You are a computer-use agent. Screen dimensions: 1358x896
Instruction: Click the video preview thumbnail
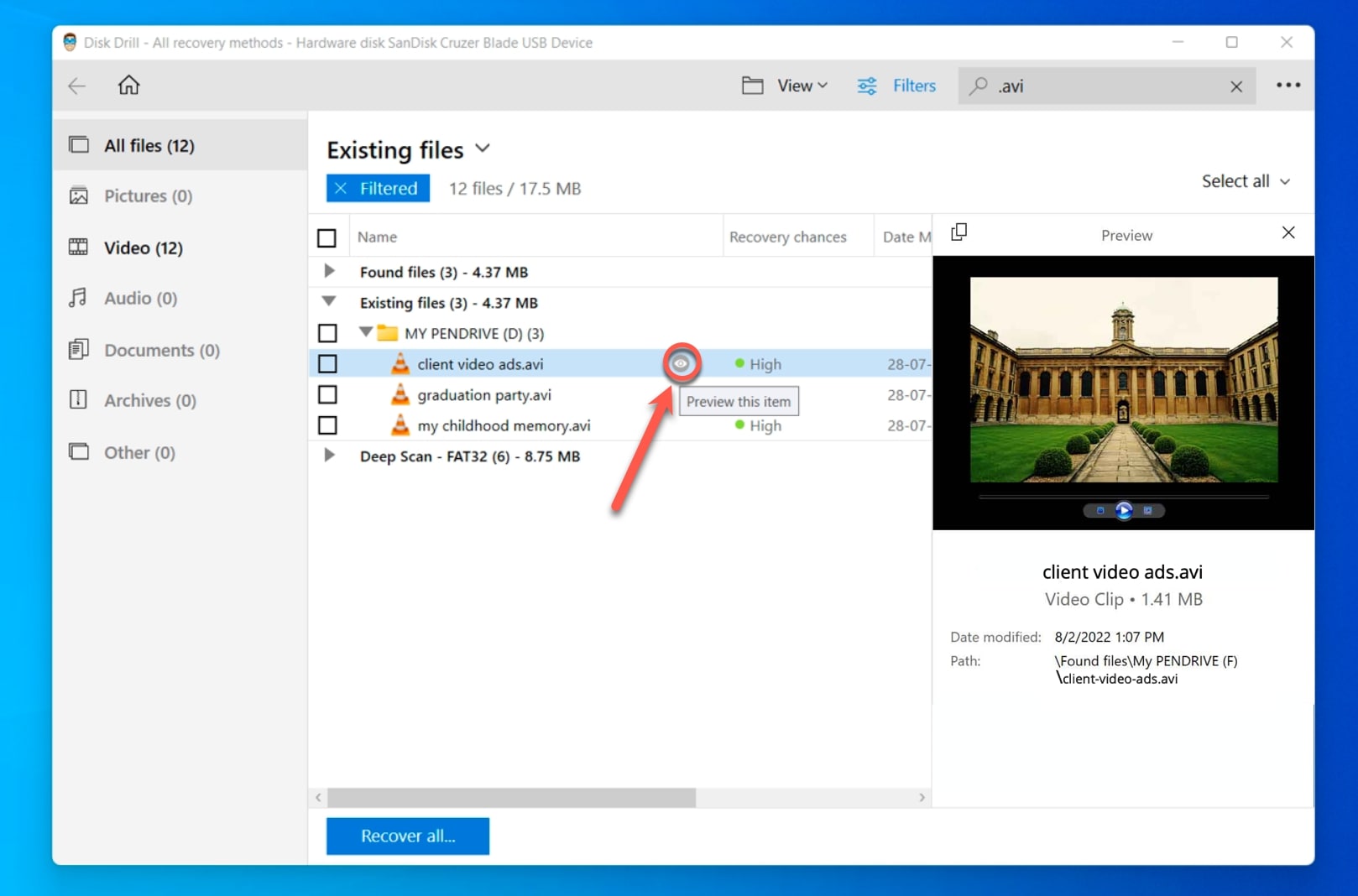(x=1124, y=380)
